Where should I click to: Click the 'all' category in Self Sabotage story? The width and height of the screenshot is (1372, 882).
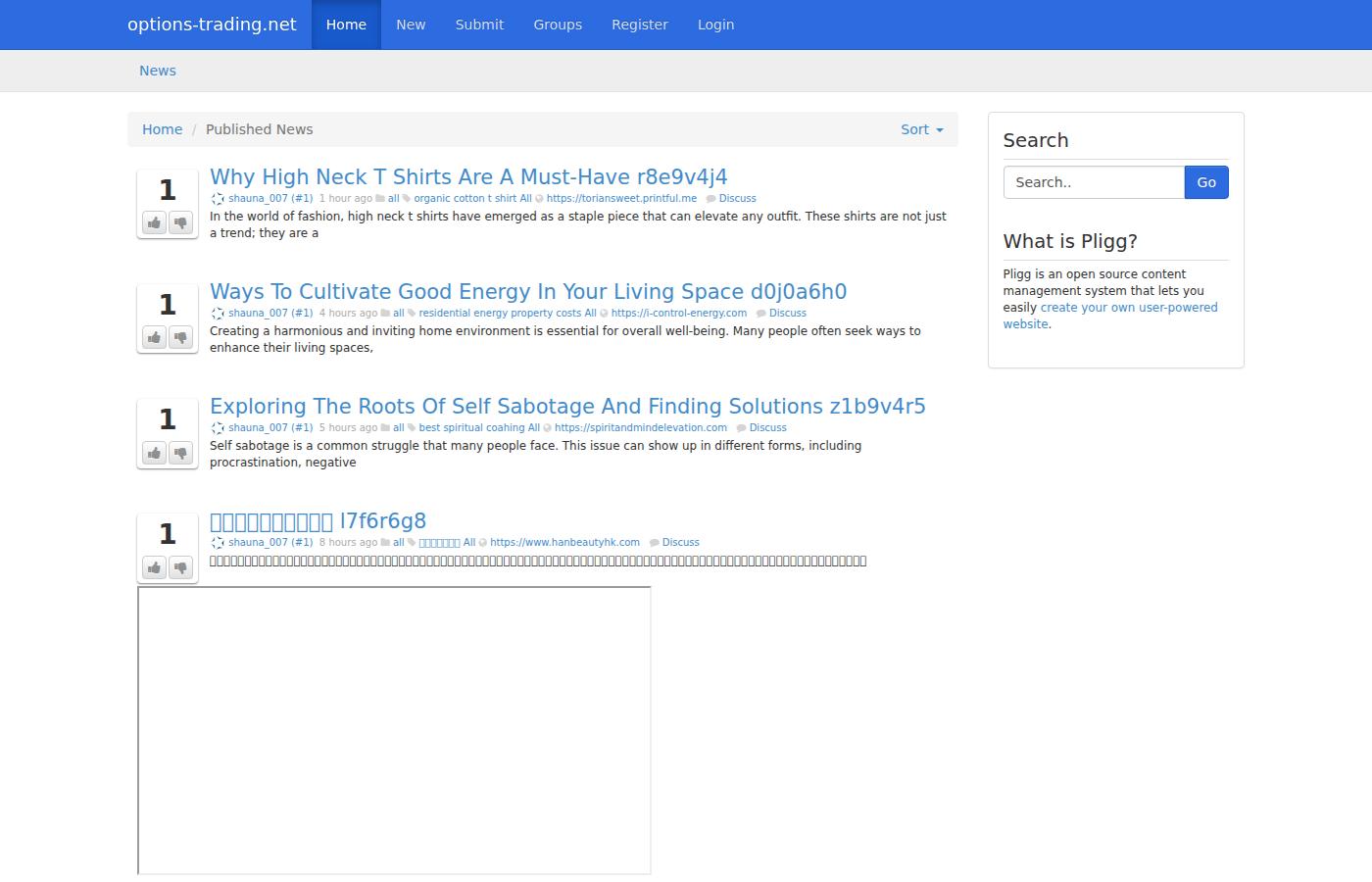point(398,428)
